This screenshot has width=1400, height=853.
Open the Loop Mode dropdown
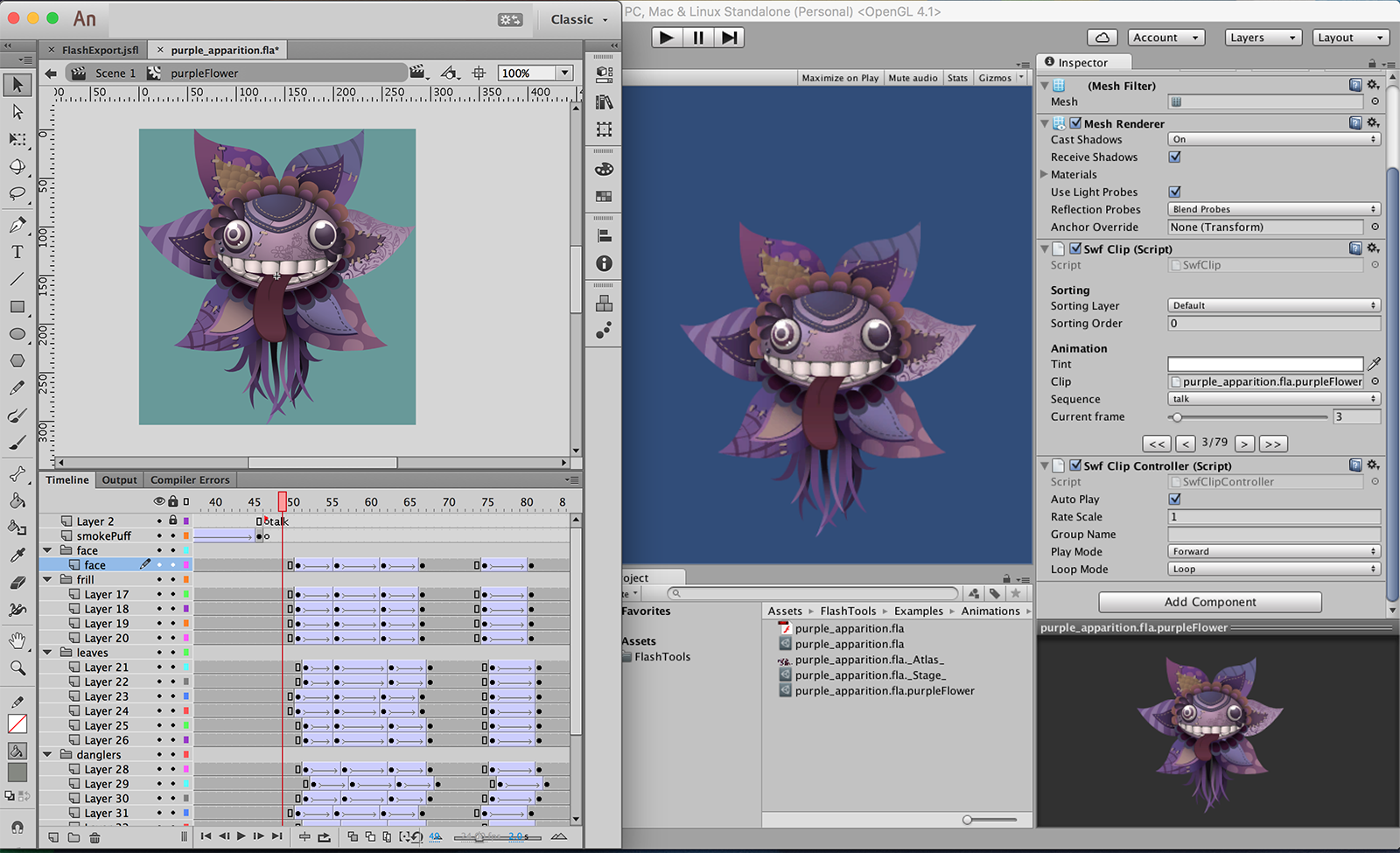(1273, 570)
